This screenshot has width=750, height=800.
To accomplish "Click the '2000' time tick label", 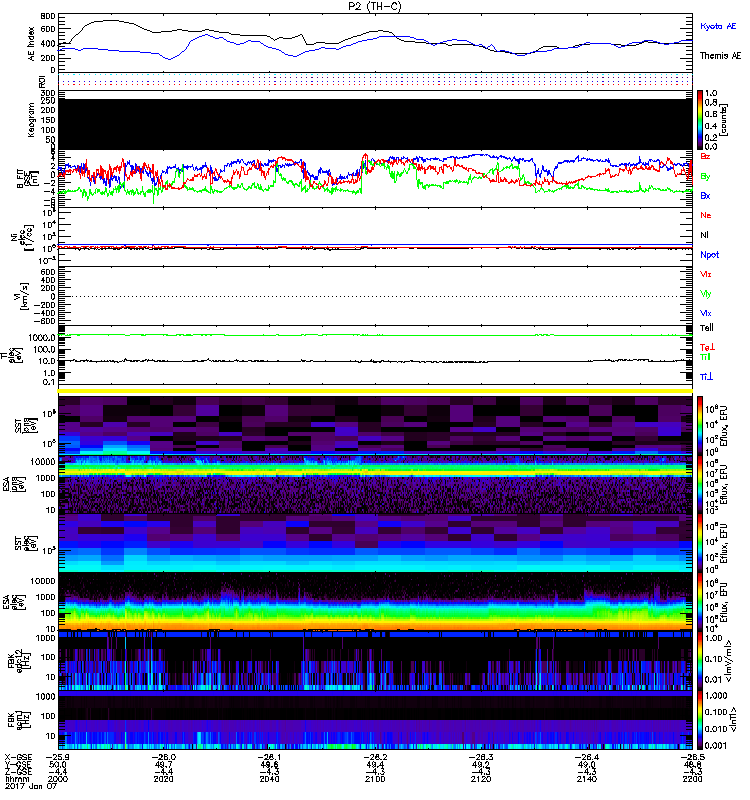I will [57, 779].
